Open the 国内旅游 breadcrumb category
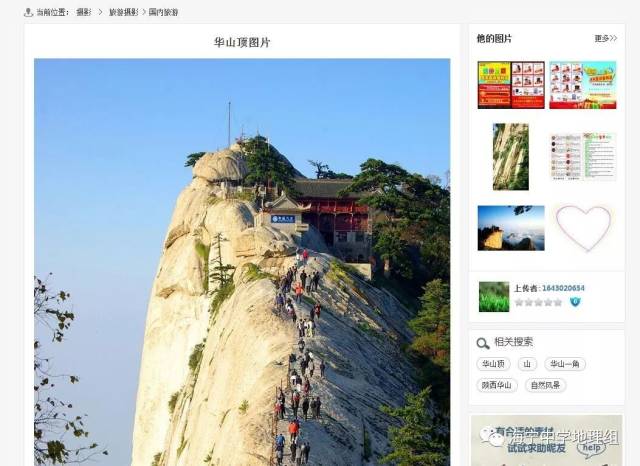The image size is (640, 466). pos(163,12)
